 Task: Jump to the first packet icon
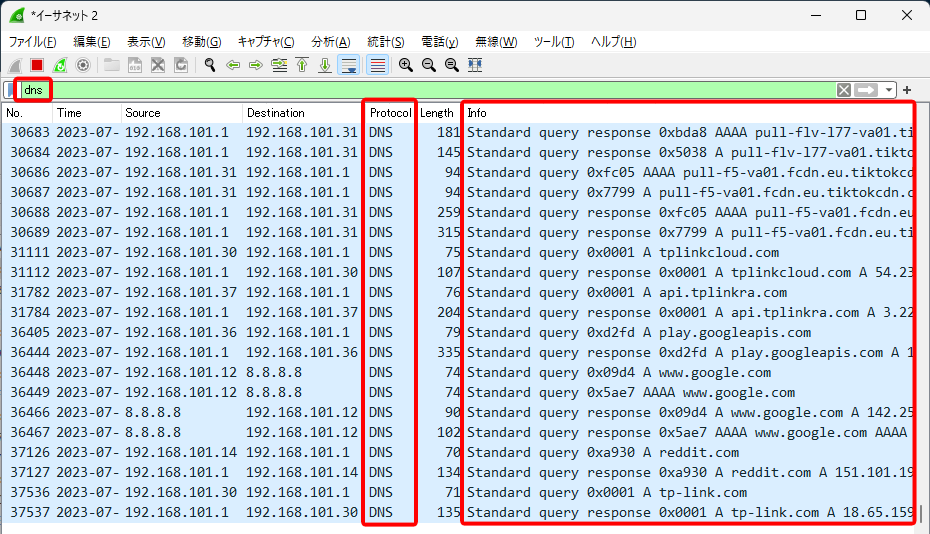[302, 65]
